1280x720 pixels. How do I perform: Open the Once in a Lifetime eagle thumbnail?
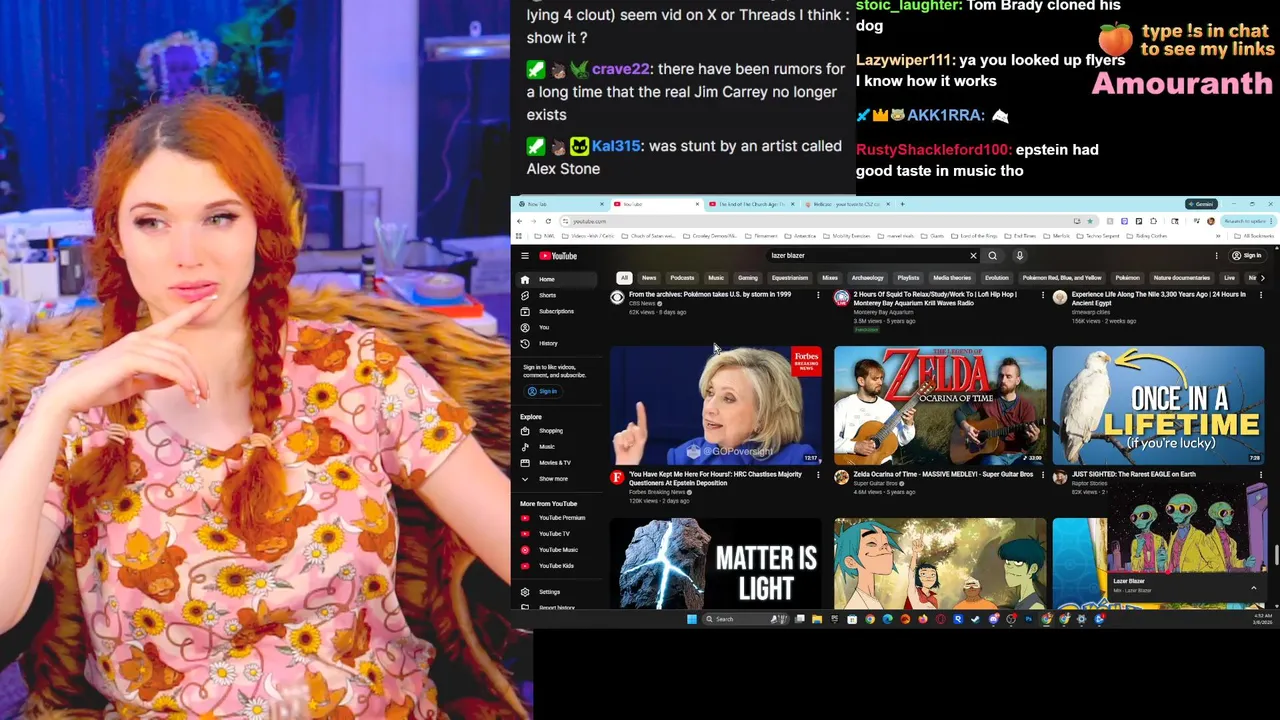1158,405
